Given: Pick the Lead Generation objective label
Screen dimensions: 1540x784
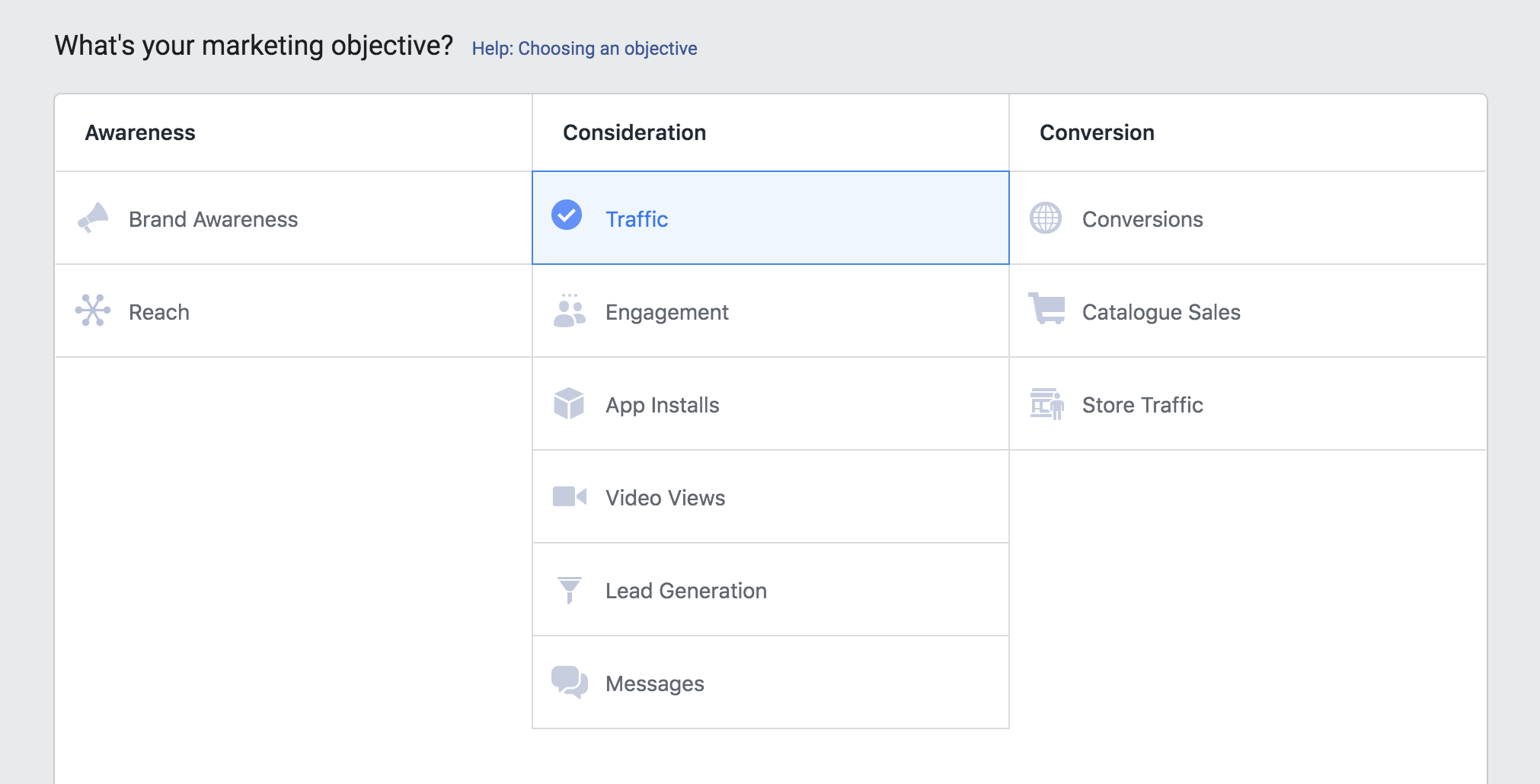Looking at the screenshot, I should [x=686, y=591].
